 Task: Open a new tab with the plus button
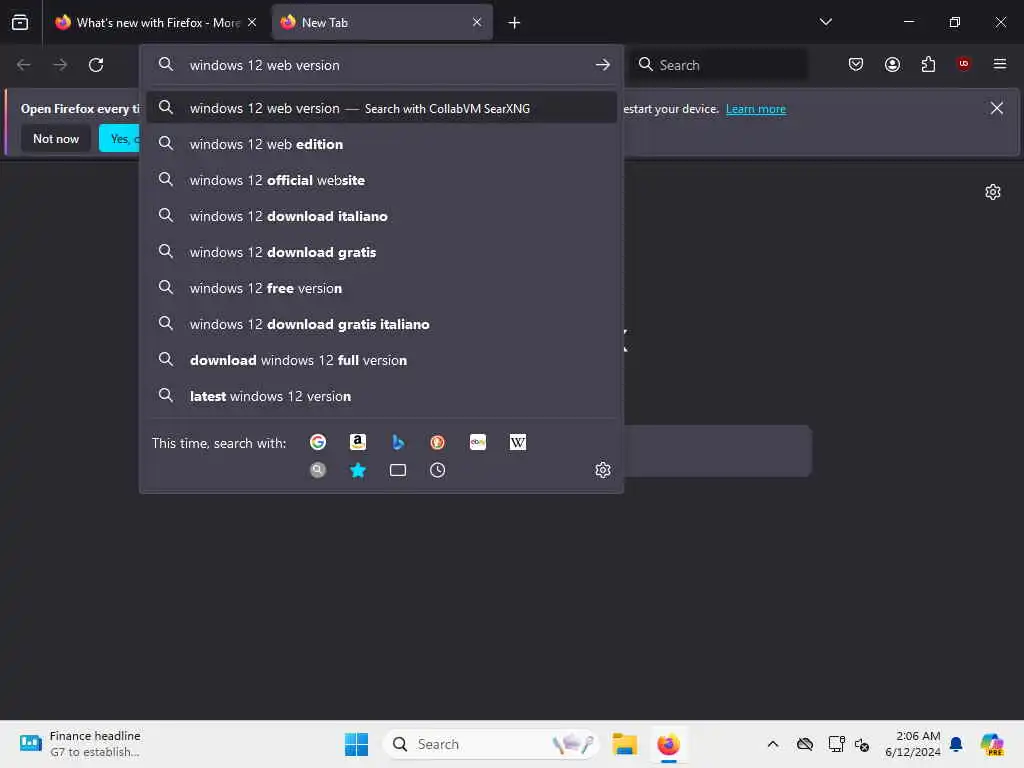click(514, 23)
